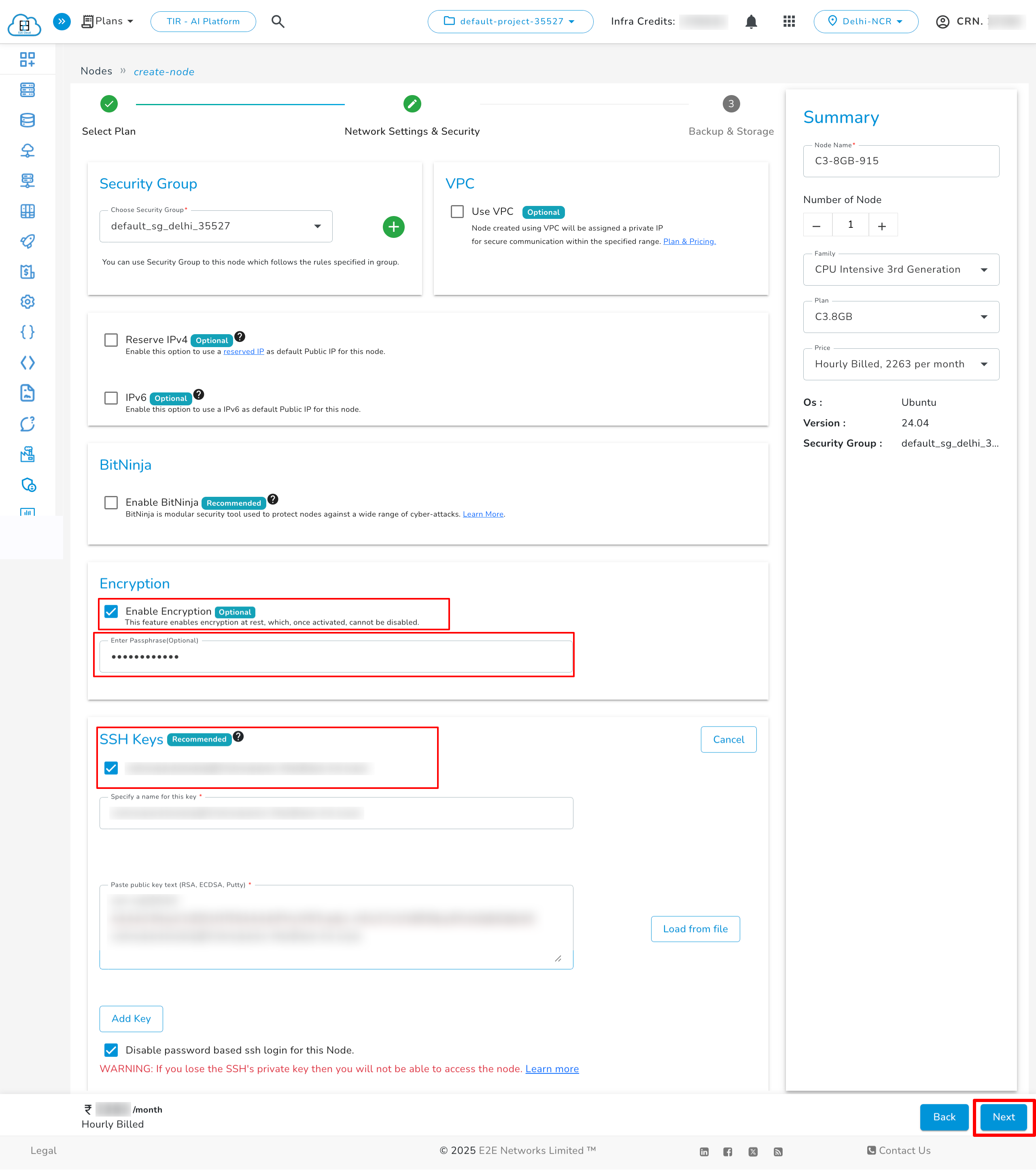This screenshot has height=1170, width=1036.
Task: Open settings gear in the sidebar
Action: [x=28, y=302]
